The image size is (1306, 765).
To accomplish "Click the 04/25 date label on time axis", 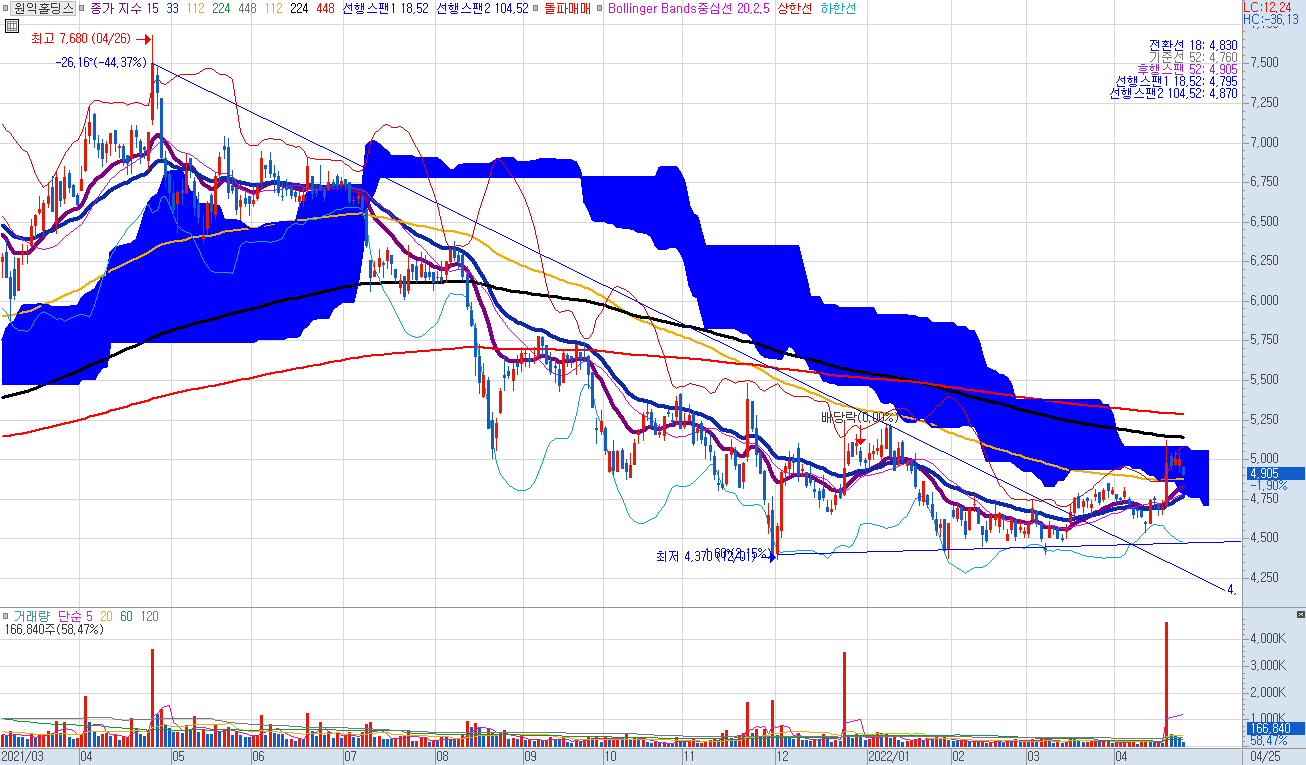I will [x=1266, y=757].
